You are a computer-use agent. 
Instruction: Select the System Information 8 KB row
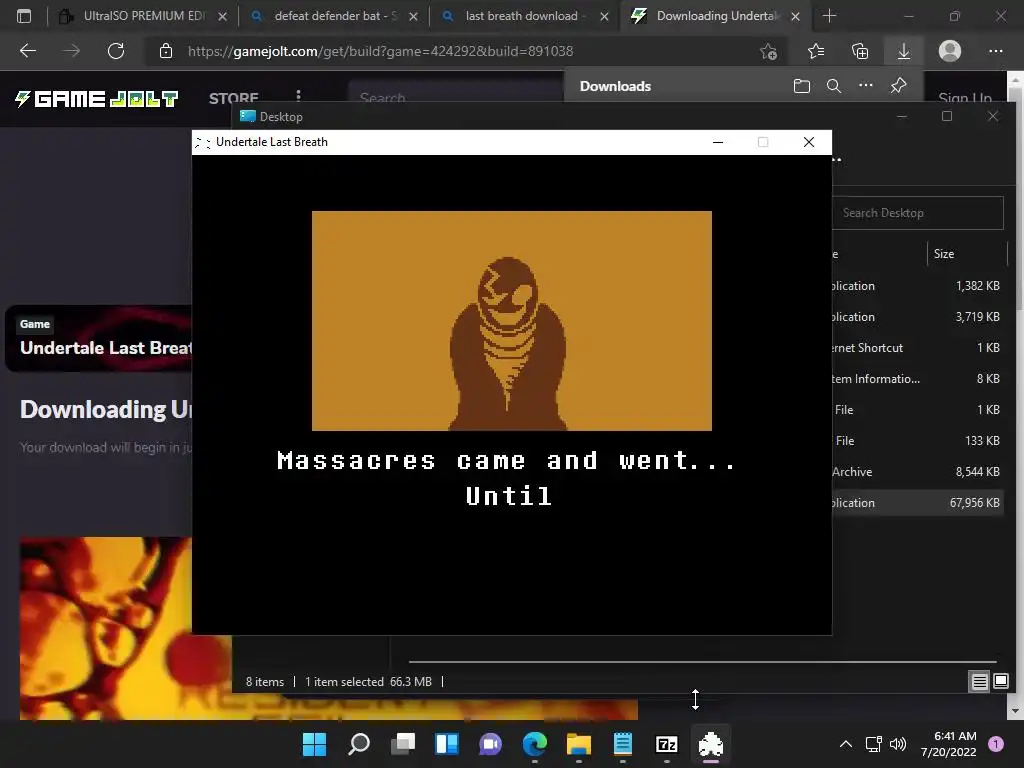tap(917, 379)
